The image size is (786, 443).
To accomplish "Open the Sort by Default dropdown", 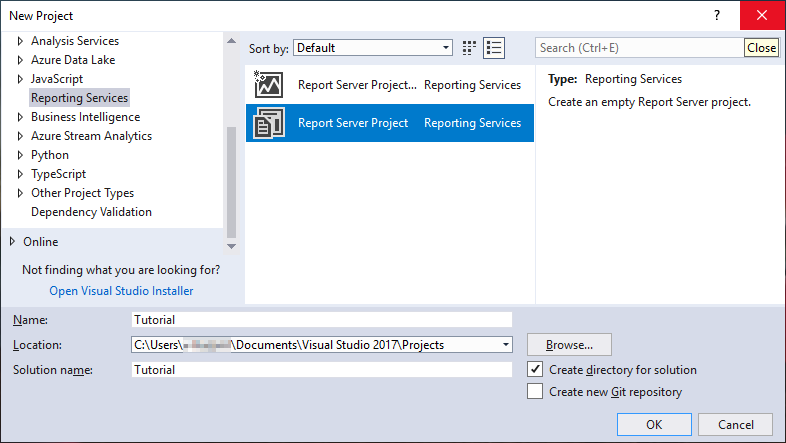I will pyautogui.click(x=373, y=48).
